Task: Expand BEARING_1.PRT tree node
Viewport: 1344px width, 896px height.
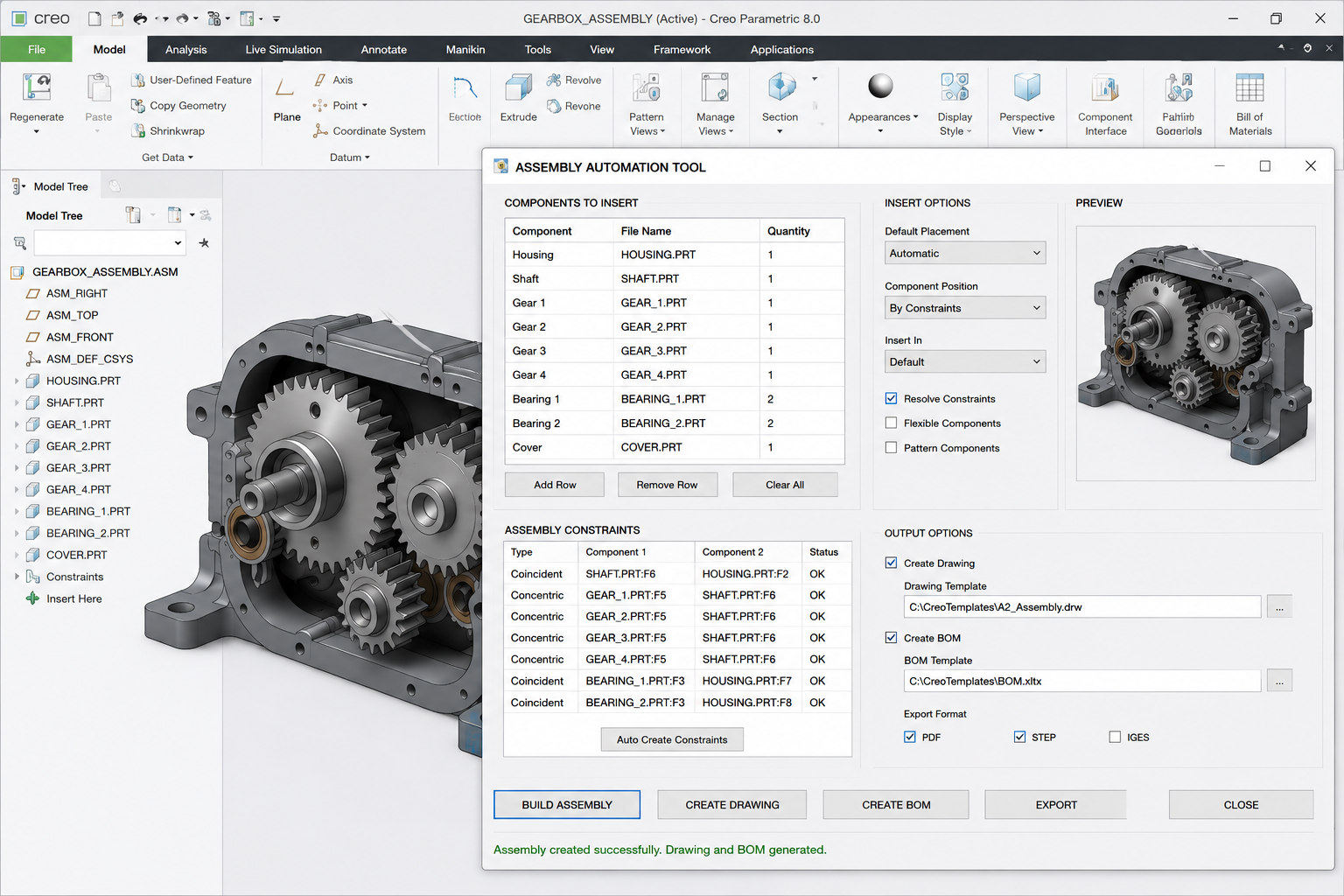Action: tap(17, 511)
